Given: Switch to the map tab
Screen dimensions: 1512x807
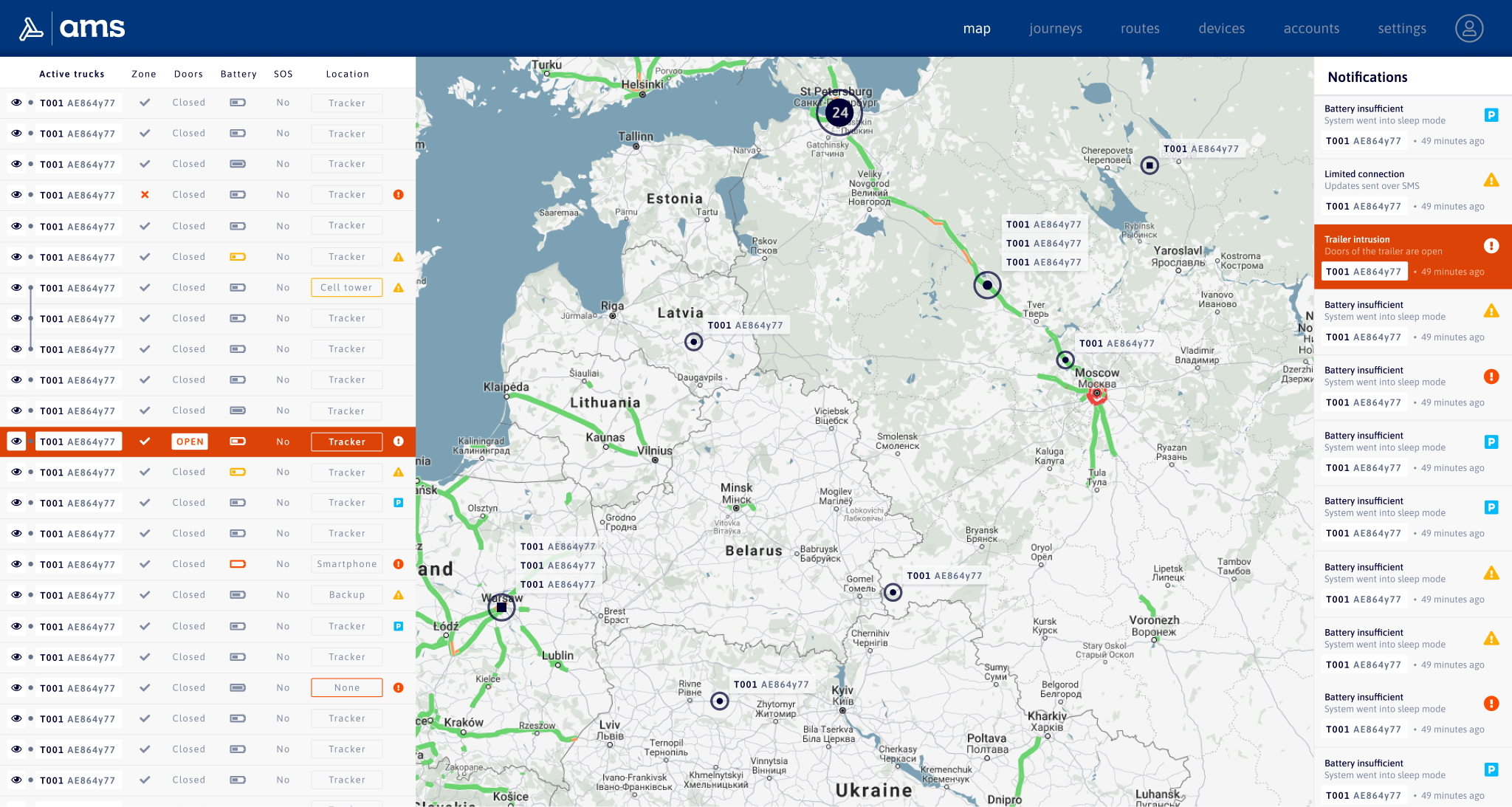Looking at the screenshot, I should tap(977, 29).
